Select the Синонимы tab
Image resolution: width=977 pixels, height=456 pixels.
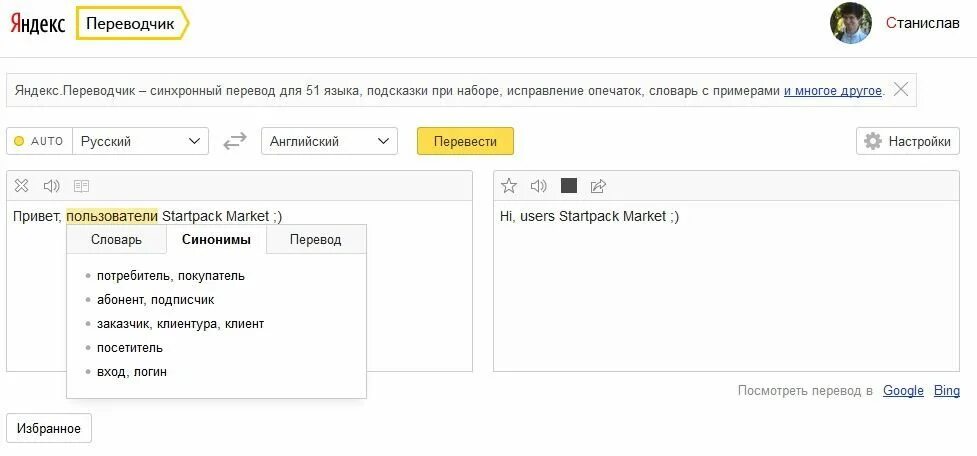[x=216, y=240]
